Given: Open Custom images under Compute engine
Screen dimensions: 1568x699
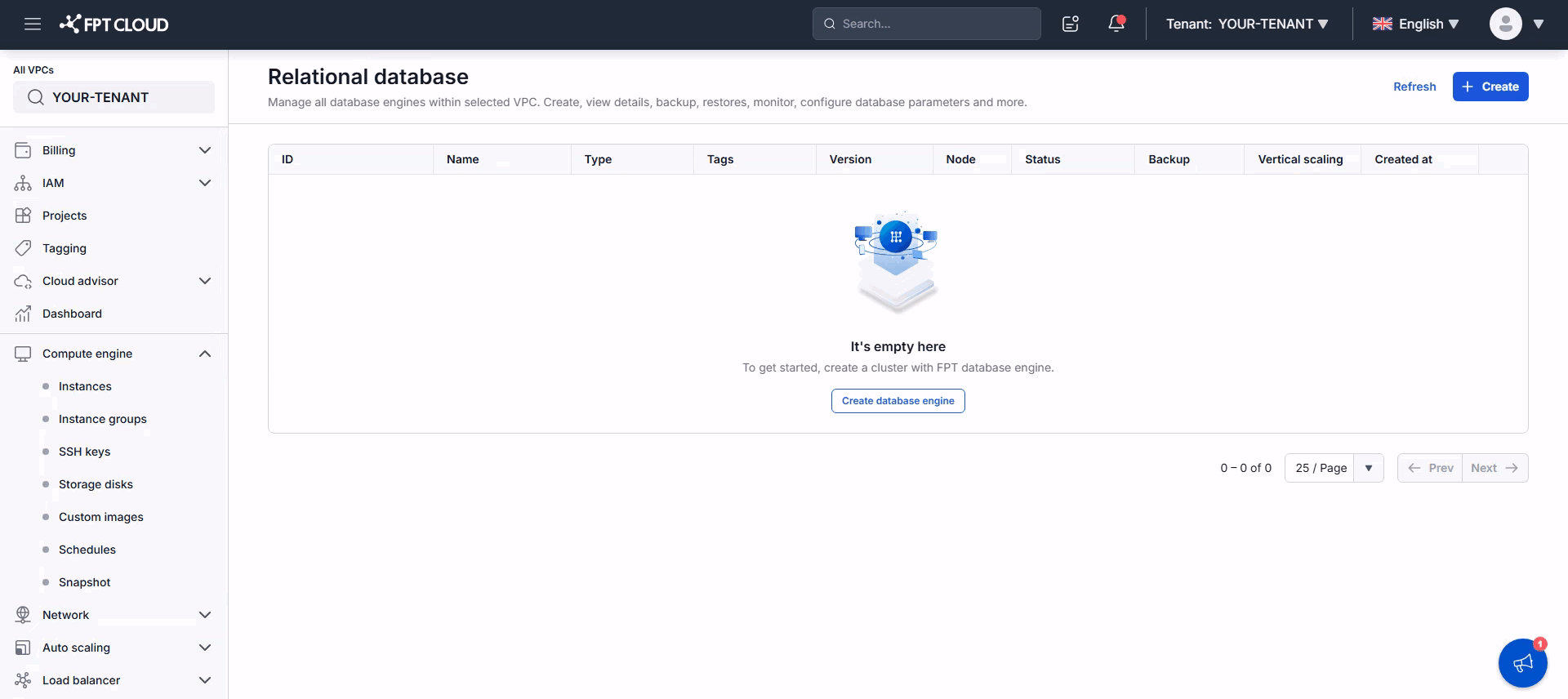Looking at the screenshot, I should pos(101,517).
